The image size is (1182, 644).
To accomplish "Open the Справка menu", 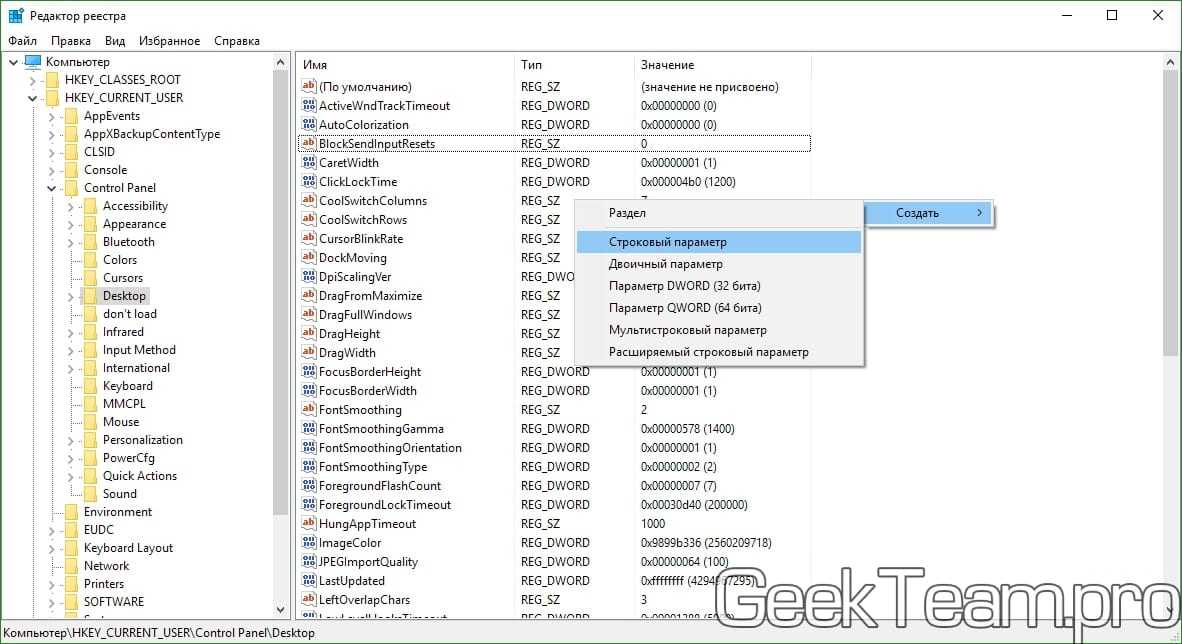I will pos(237,41).
